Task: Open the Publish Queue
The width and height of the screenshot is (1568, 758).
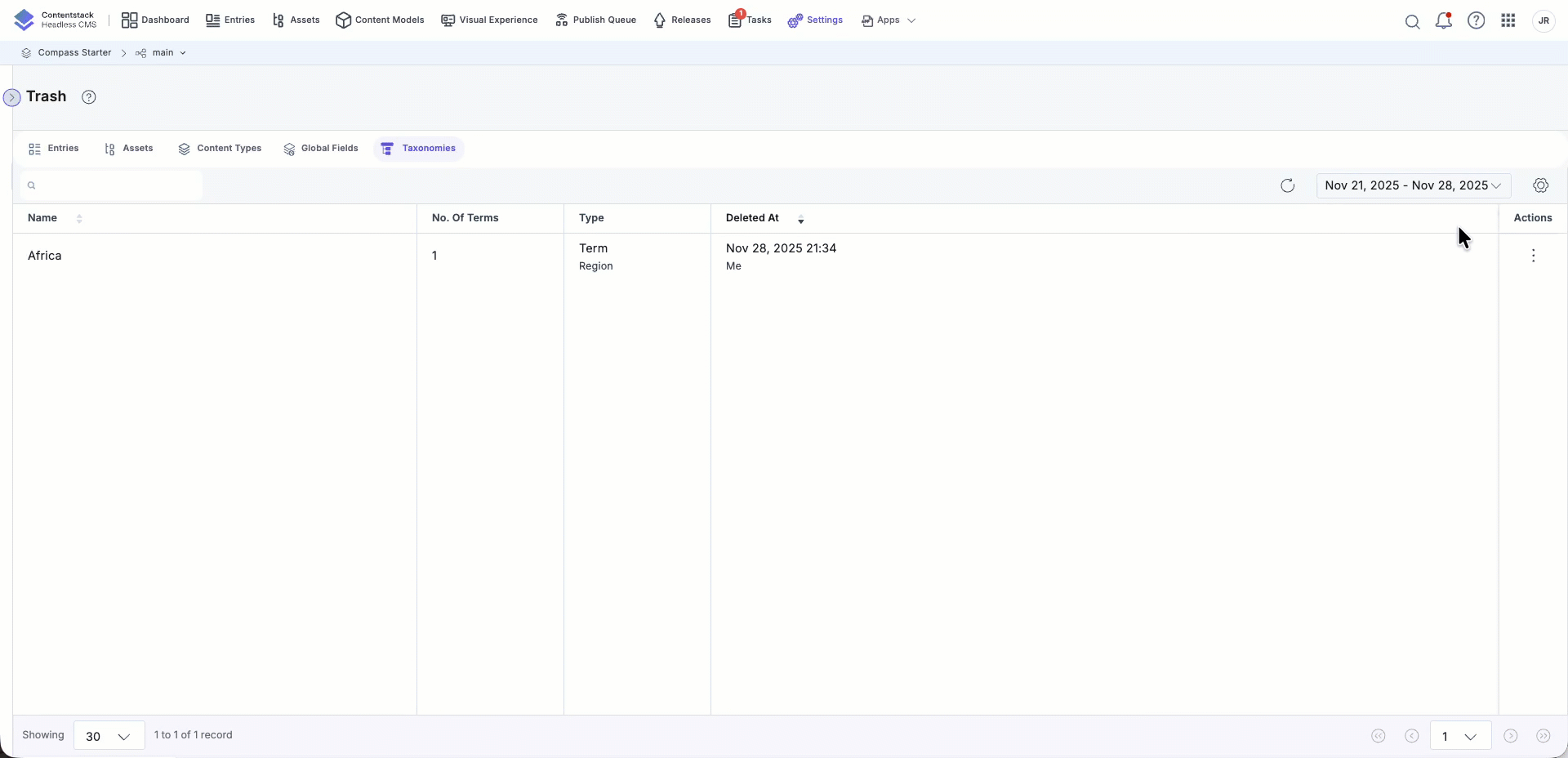Action: click(x=595, y=20)
